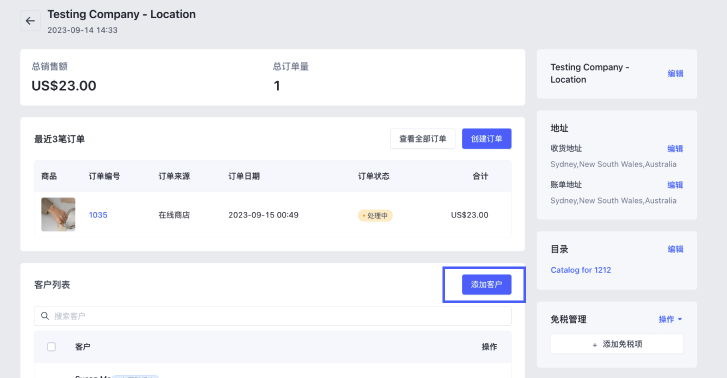
Task: Click the 添加客户 button
Action: pos(486,285)
